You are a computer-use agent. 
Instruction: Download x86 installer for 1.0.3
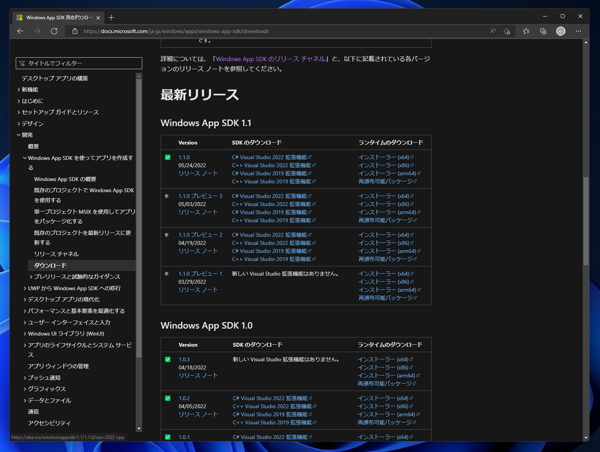tap(386, 367)
